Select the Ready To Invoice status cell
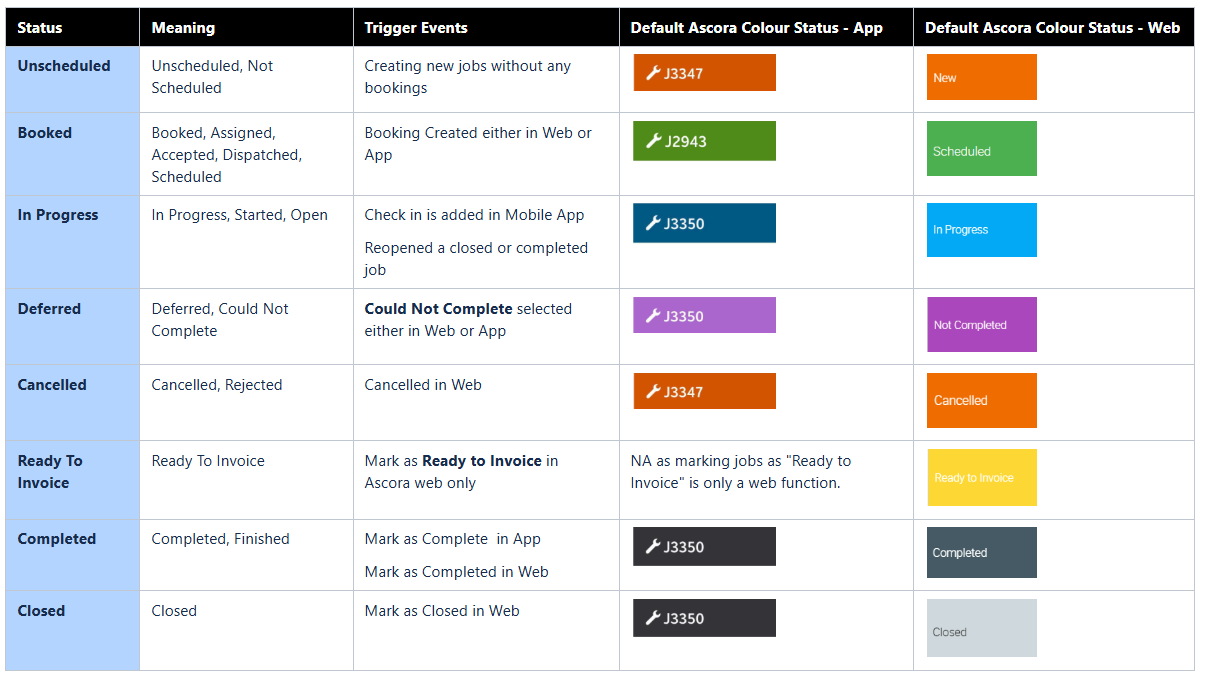The image size is (1212, 687). coord(50,472)
